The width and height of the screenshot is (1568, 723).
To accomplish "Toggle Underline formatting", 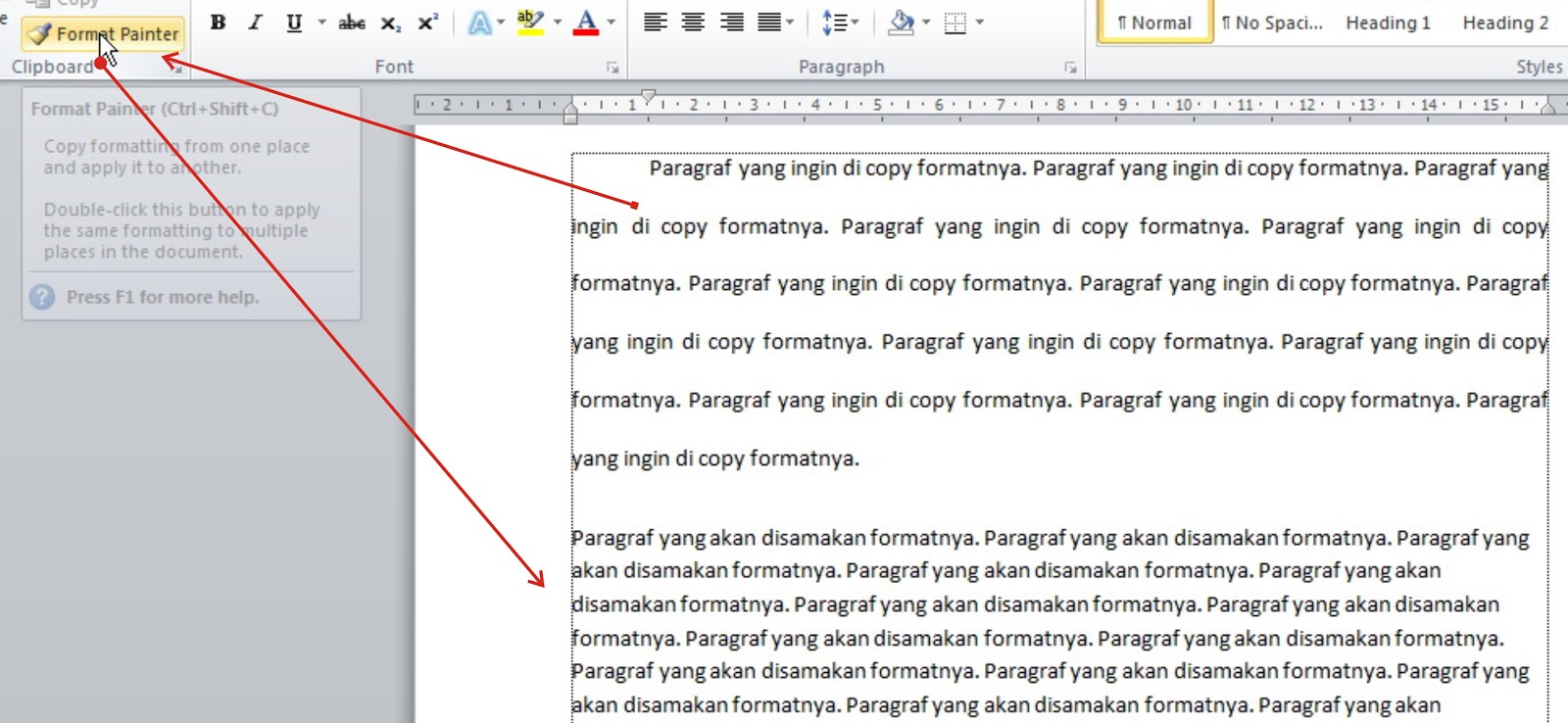I will click(x=294, y=23).
